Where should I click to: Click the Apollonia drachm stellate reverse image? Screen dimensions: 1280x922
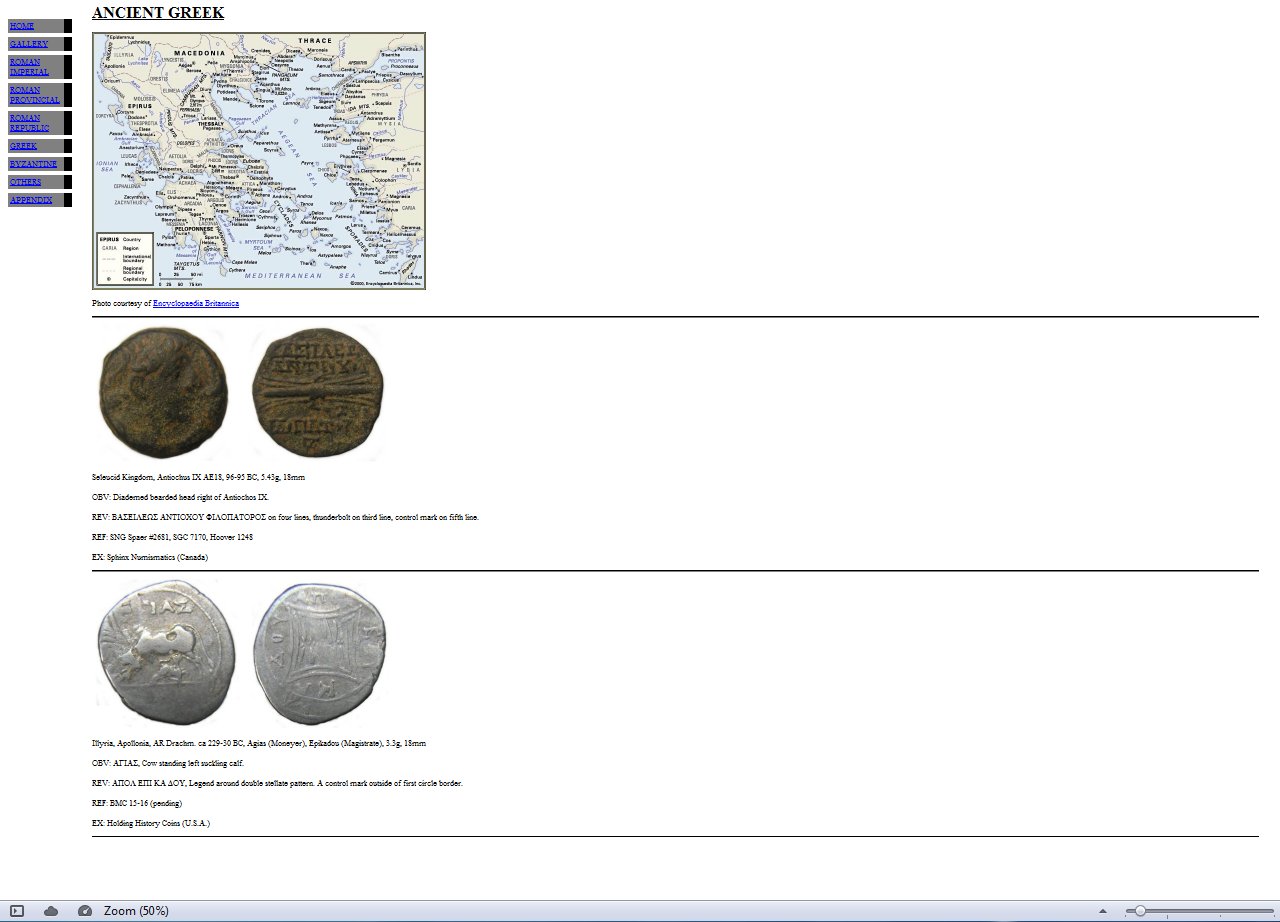click(319, 653)
